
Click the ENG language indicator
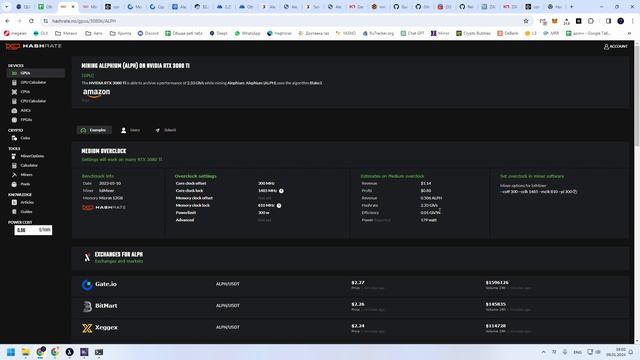pos(577,352)
